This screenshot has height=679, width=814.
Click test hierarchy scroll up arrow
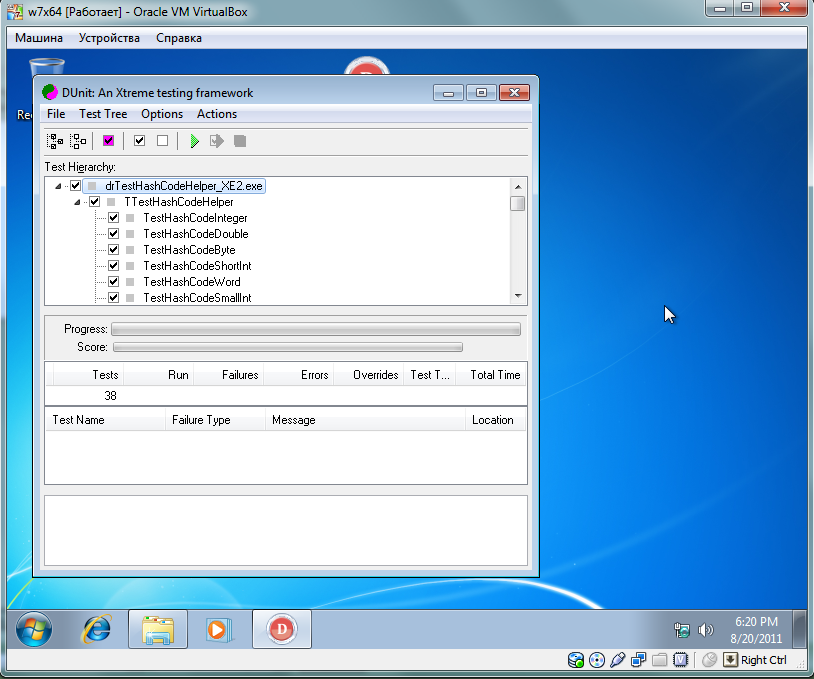coord(518,186)
